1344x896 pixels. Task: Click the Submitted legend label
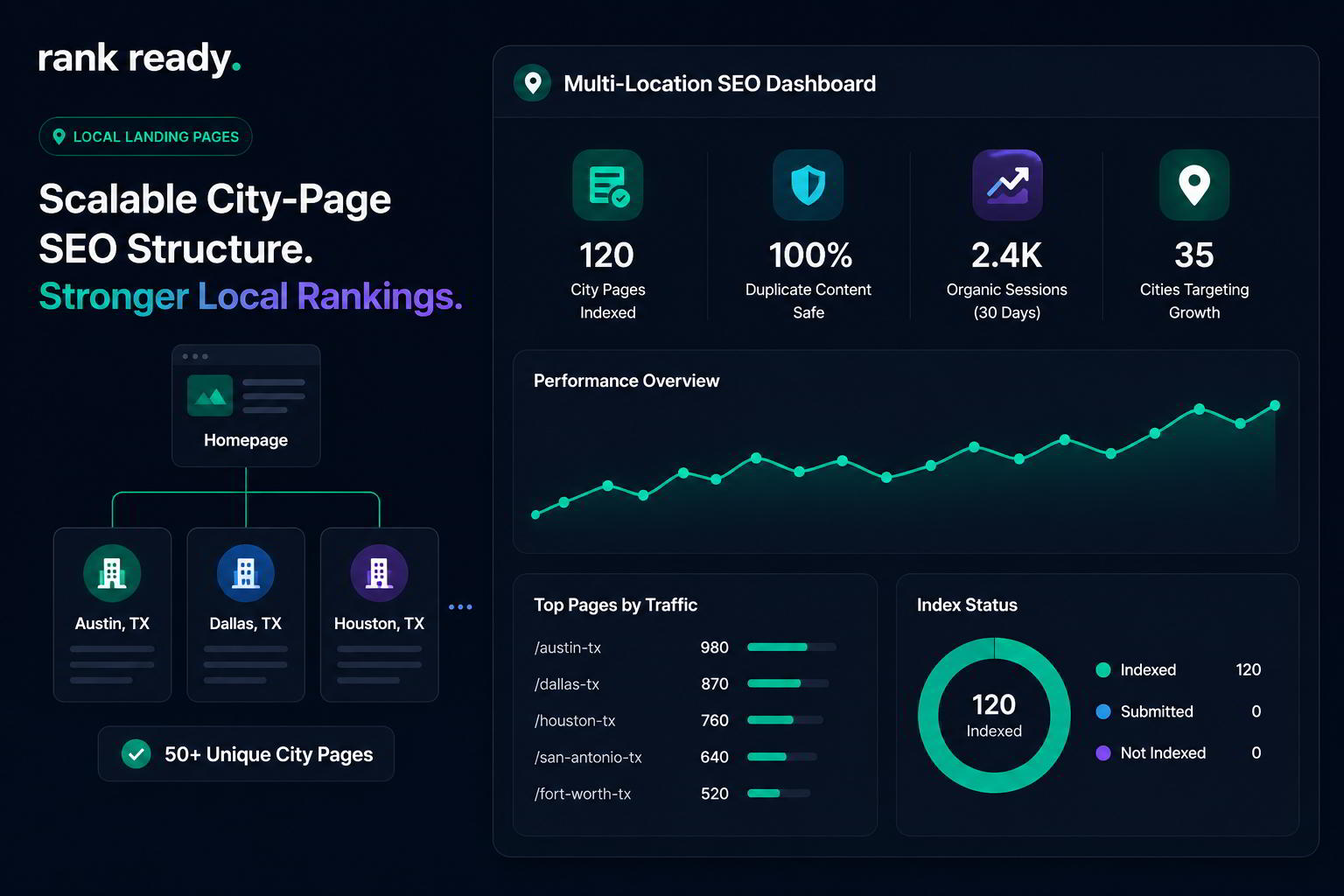[1157, 711]
